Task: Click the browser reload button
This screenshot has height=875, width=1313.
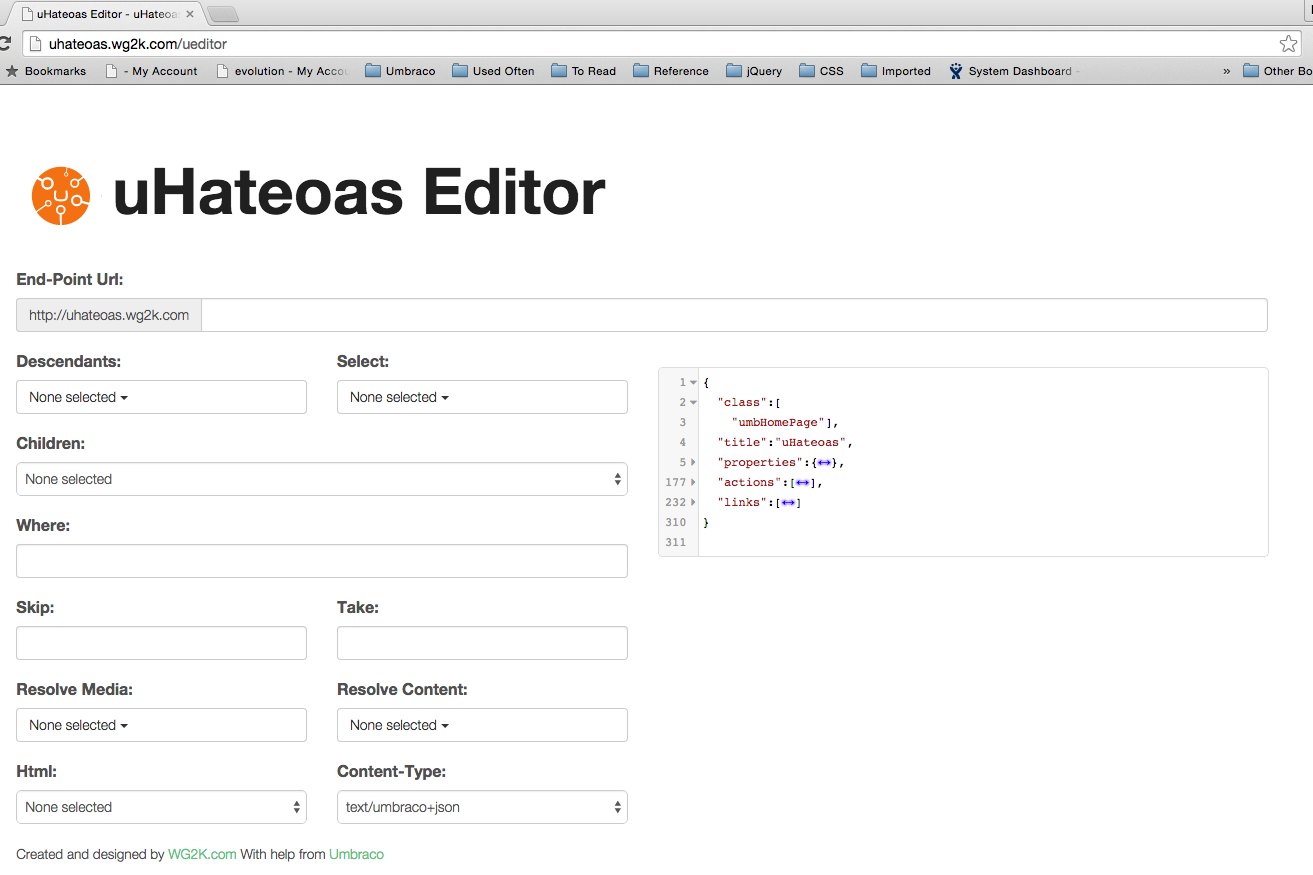Action: point(5,44)
